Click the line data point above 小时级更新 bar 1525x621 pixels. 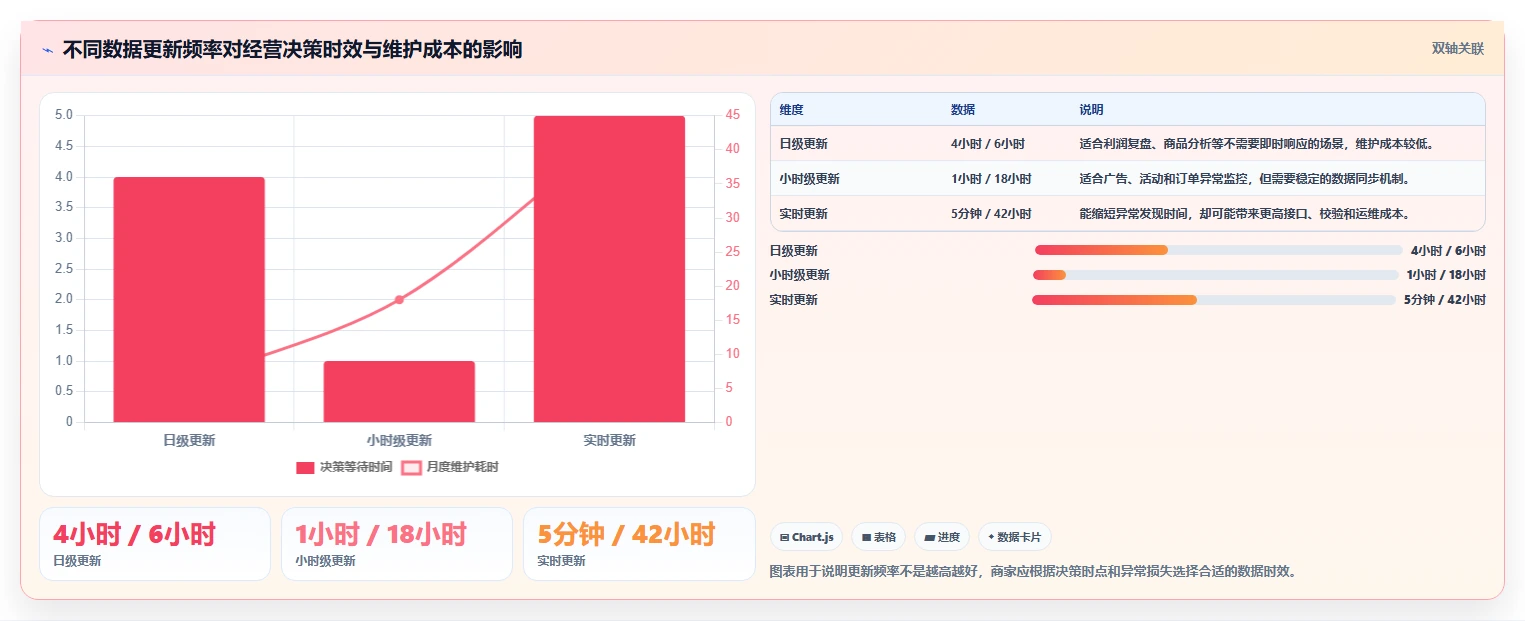point(399,299)
